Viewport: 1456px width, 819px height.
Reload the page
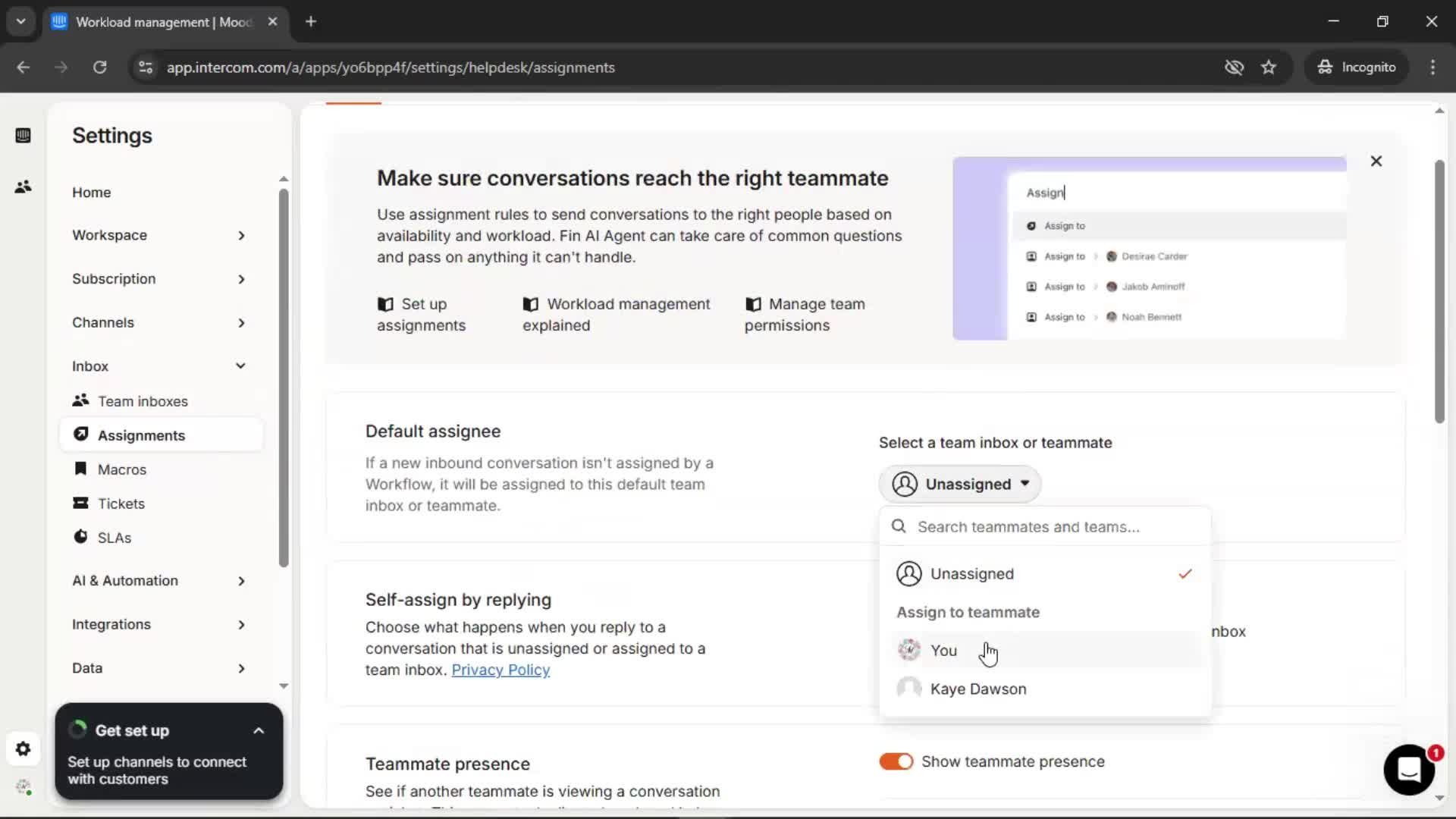pyautogui.click(x=99, y=67)
